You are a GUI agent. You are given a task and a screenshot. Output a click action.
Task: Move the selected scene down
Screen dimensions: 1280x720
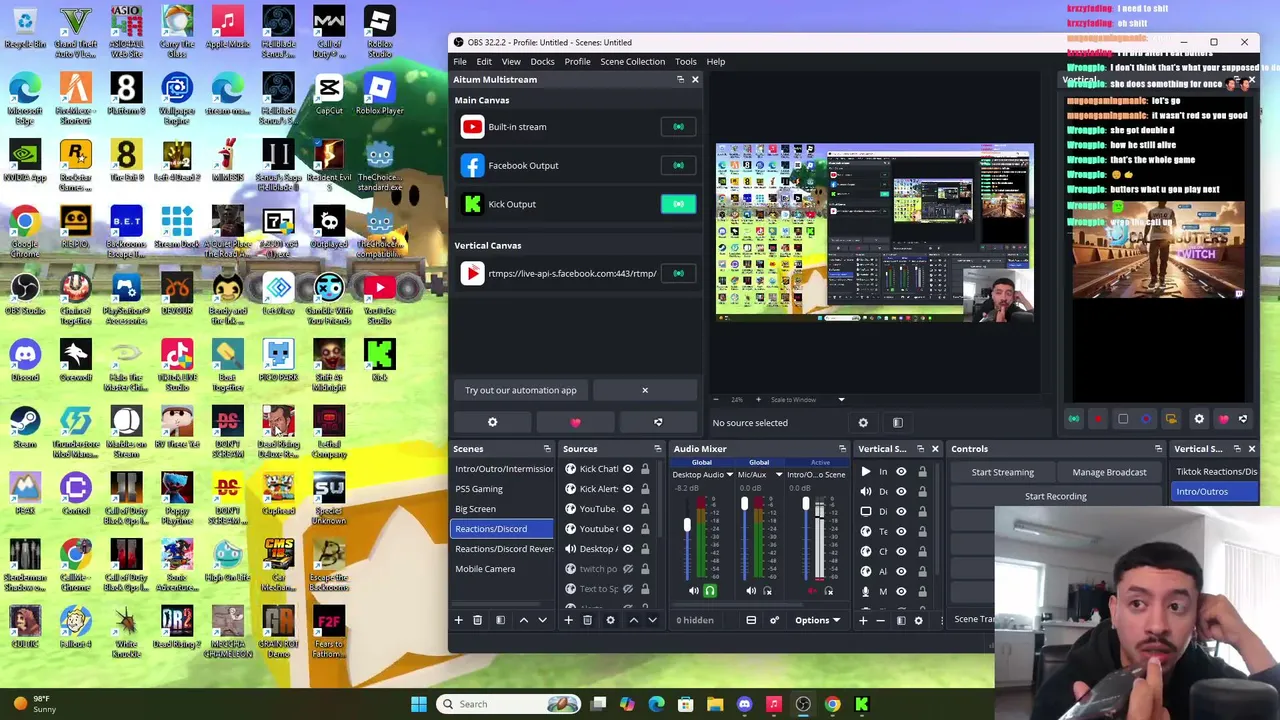542,620
